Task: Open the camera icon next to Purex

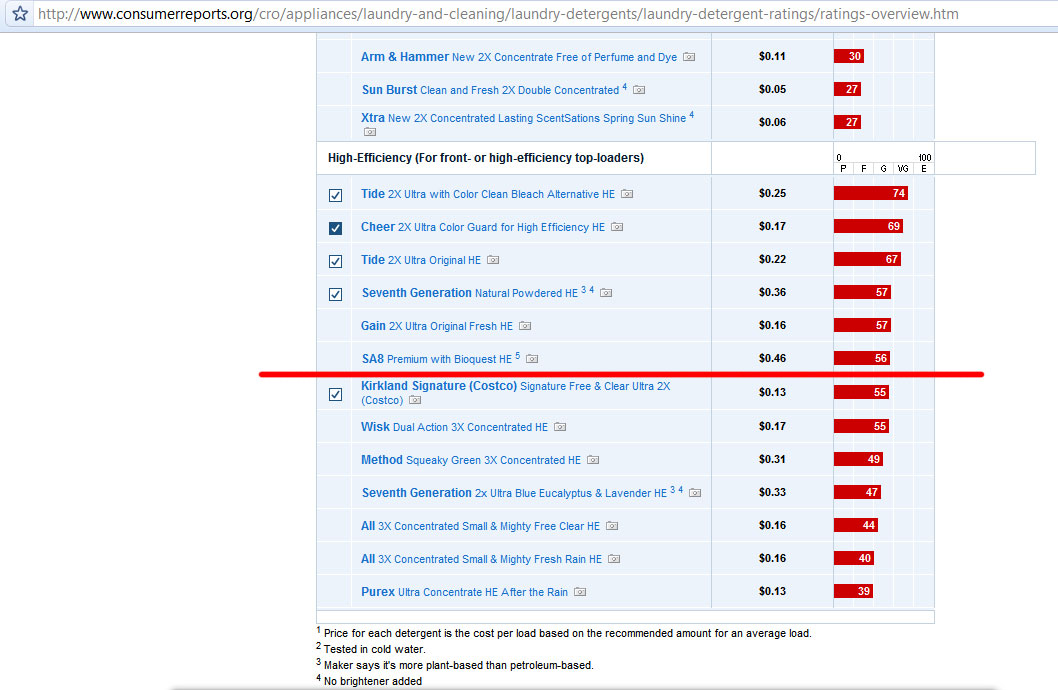Action: click(x=580, y=592)
